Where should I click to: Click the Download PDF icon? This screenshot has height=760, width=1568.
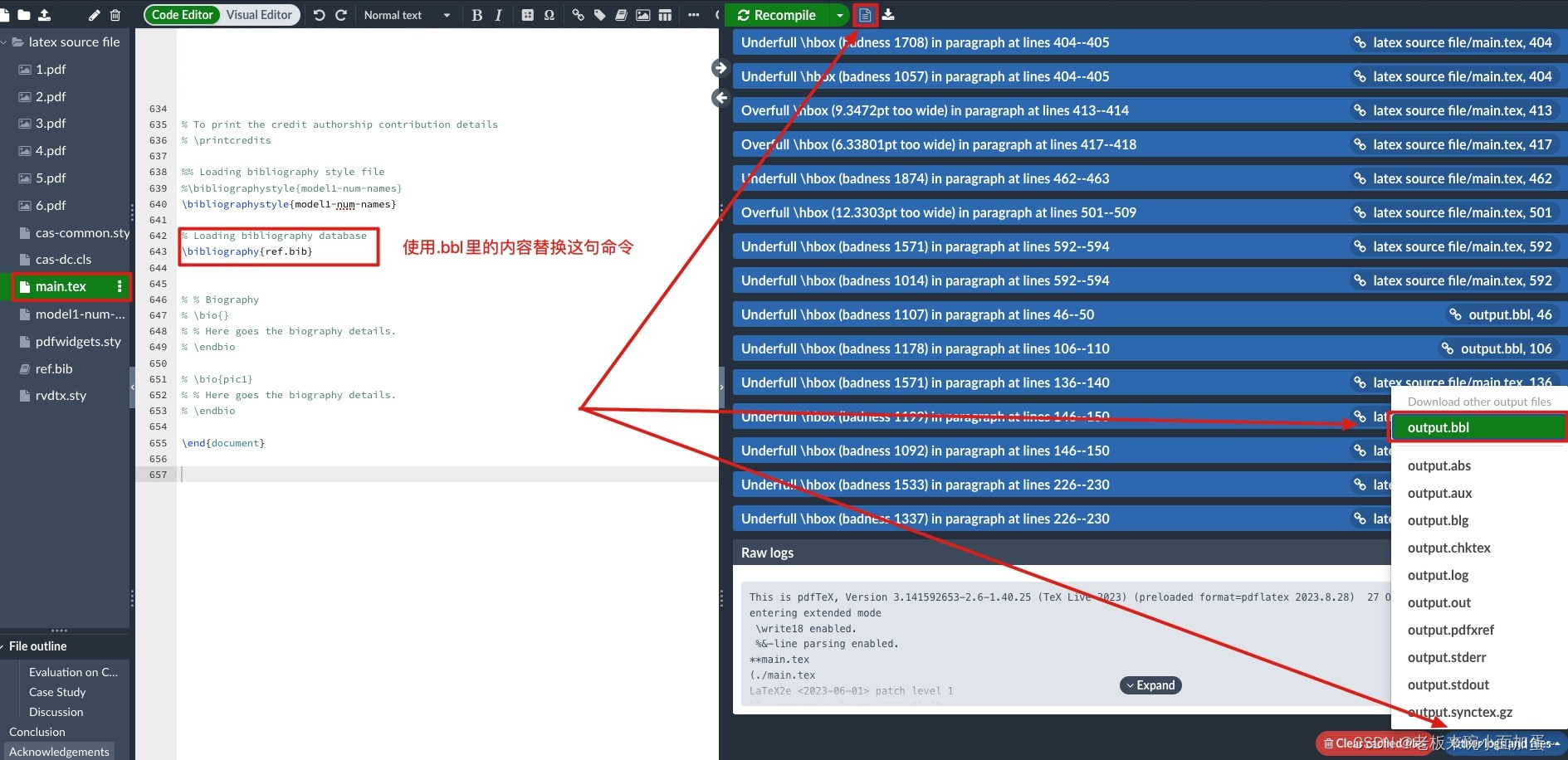point(888,15)
